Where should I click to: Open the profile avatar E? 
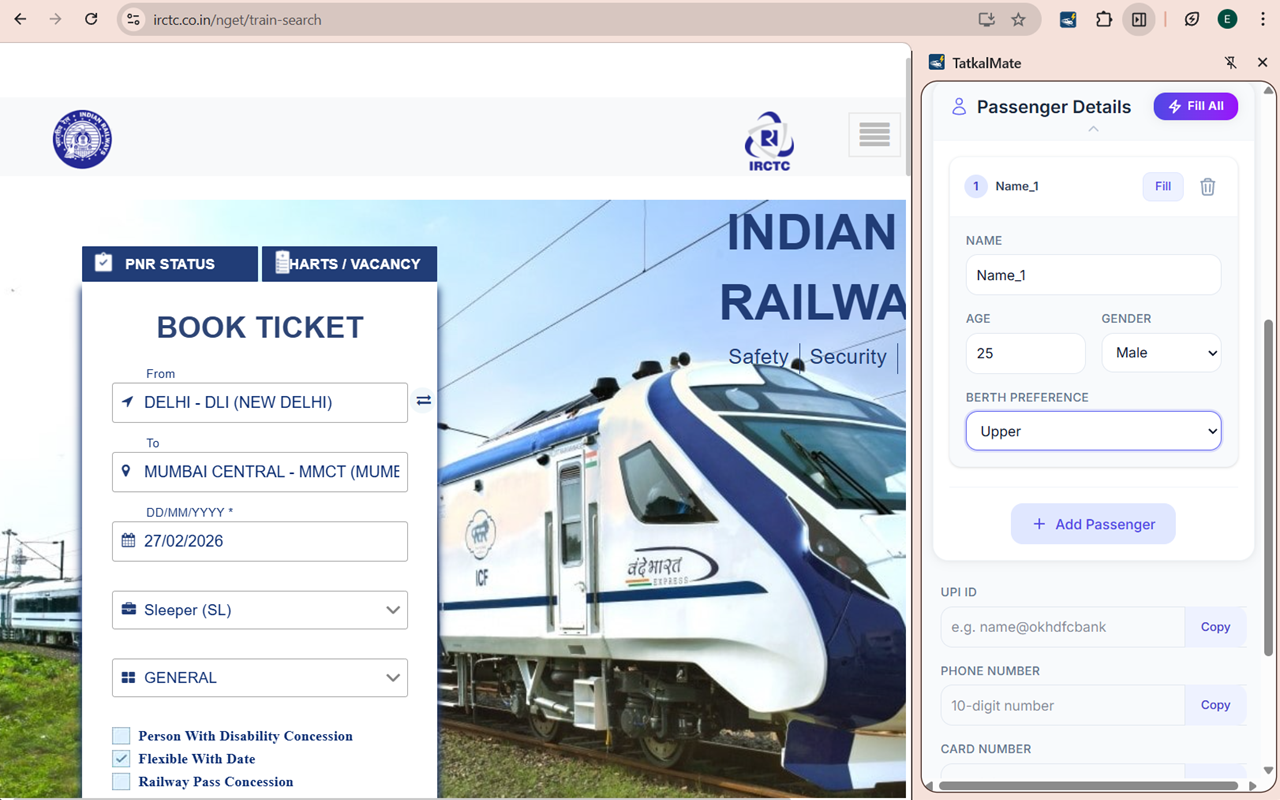1227,19
